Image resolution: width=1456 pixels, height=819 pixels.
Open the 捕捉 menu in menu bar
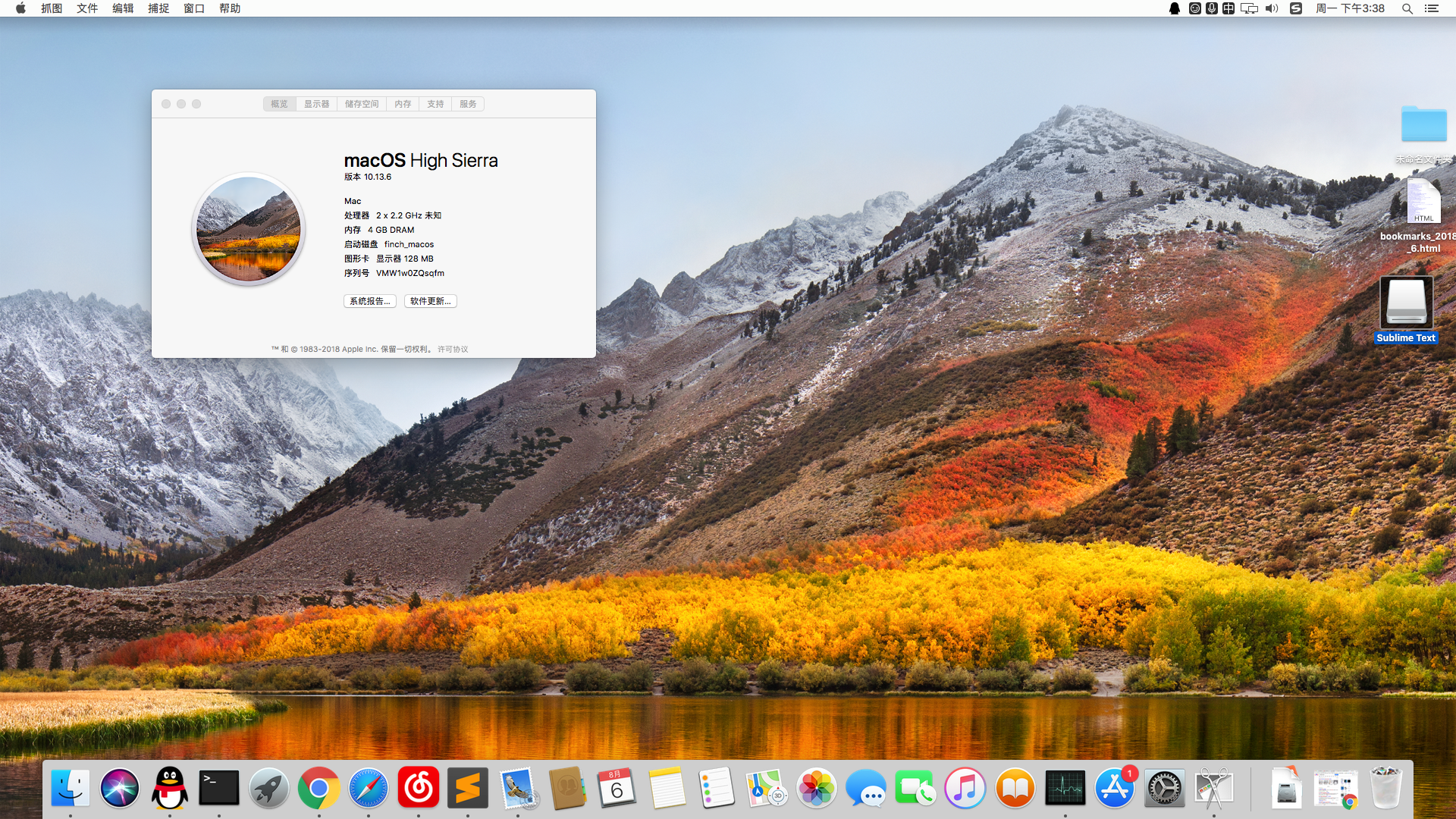[158, 8]
